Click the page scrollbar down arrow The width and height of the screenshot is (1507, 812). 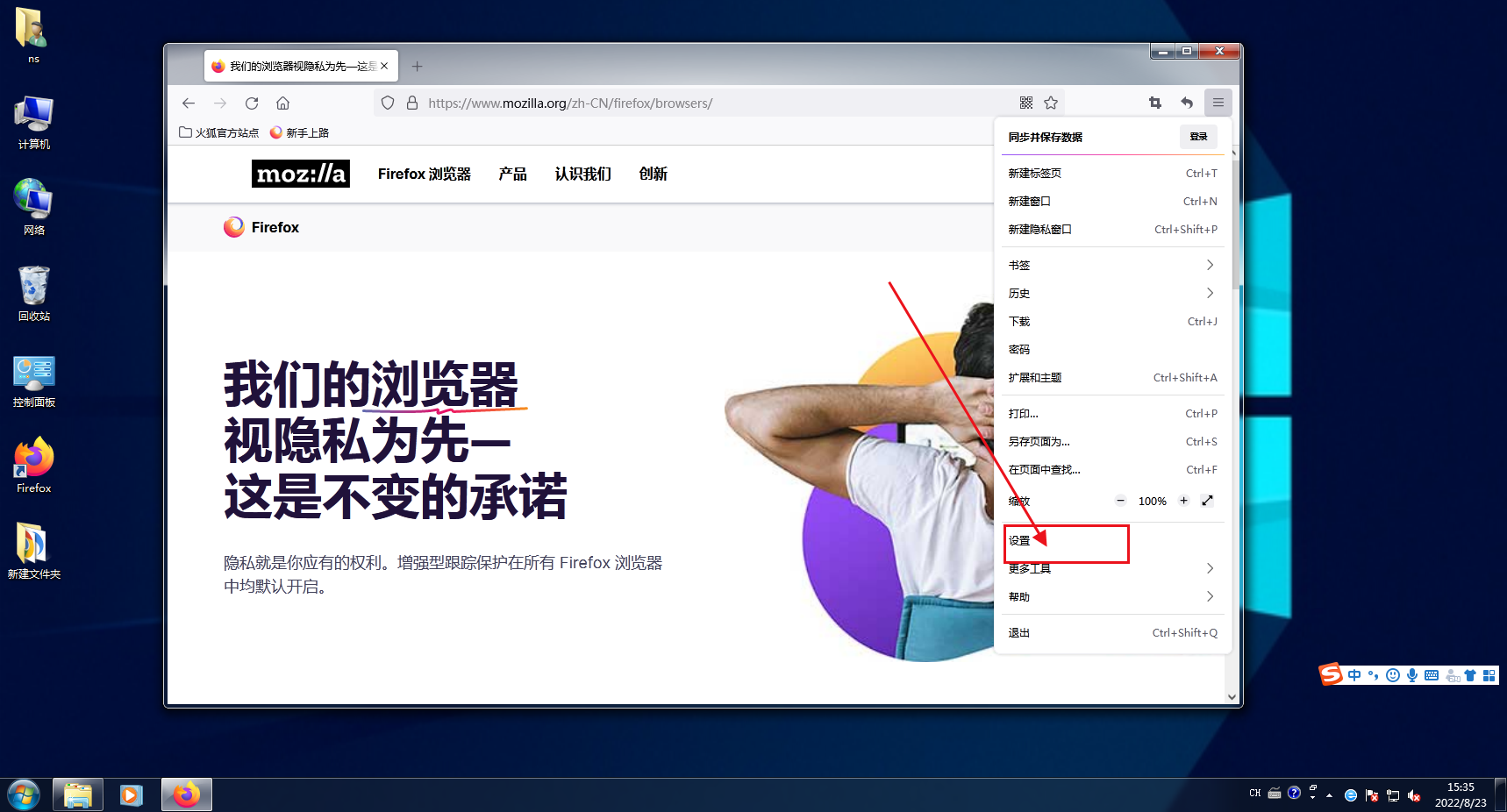click(x=1232, y=697)
